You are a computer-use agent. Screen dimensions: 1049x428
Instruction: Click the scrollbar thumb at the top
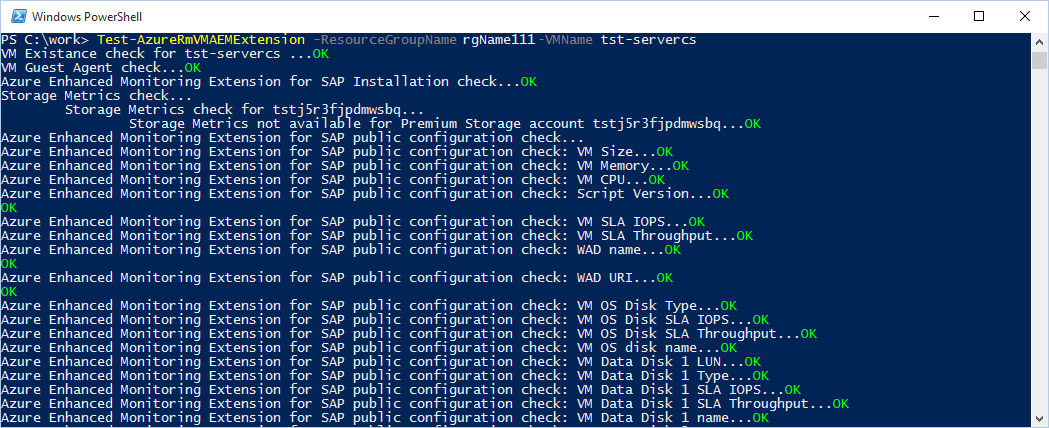[x=1040, y=61]
